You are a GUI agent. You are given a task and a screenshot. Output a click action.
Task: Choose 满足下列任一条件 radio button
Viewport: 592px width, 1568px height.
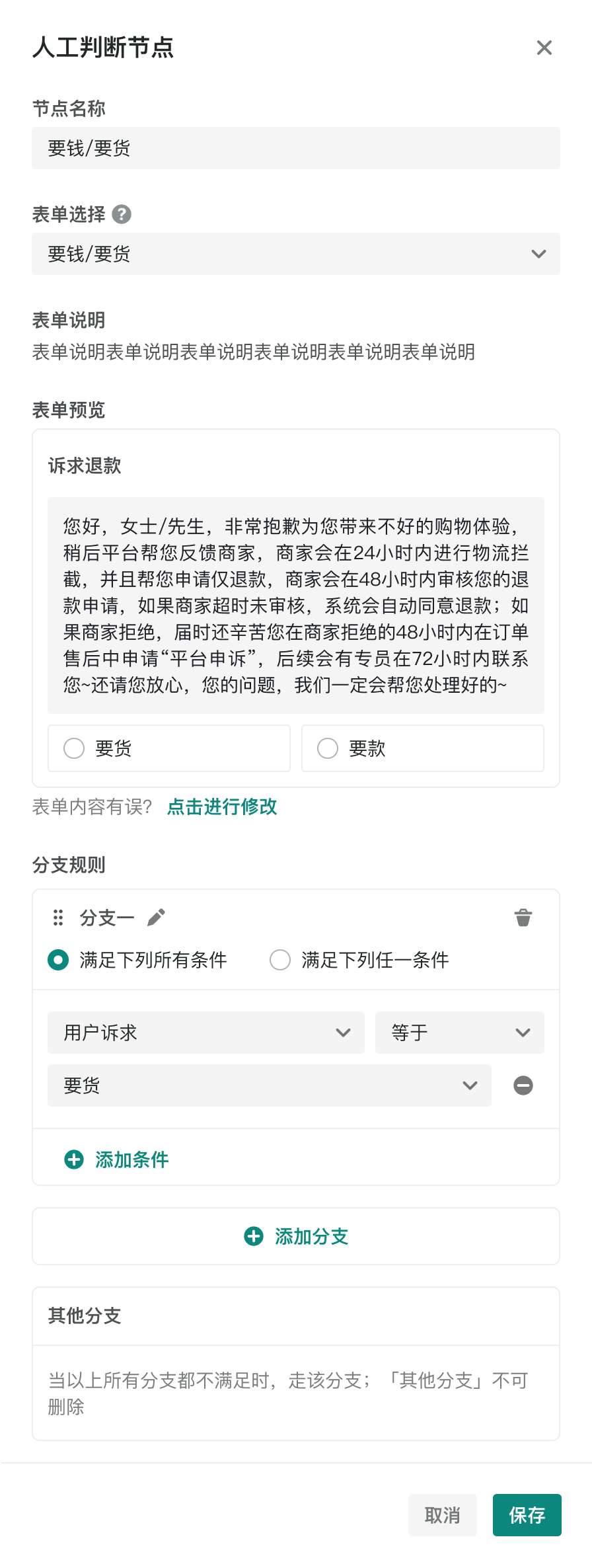pos(280,960)
